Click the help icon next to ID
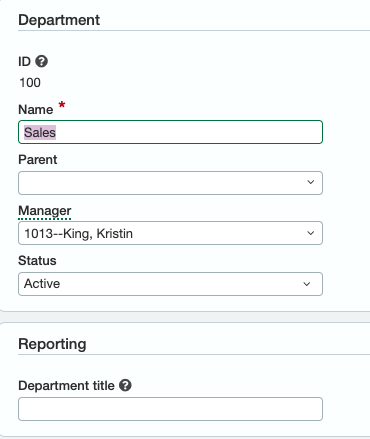 point(42,61)
